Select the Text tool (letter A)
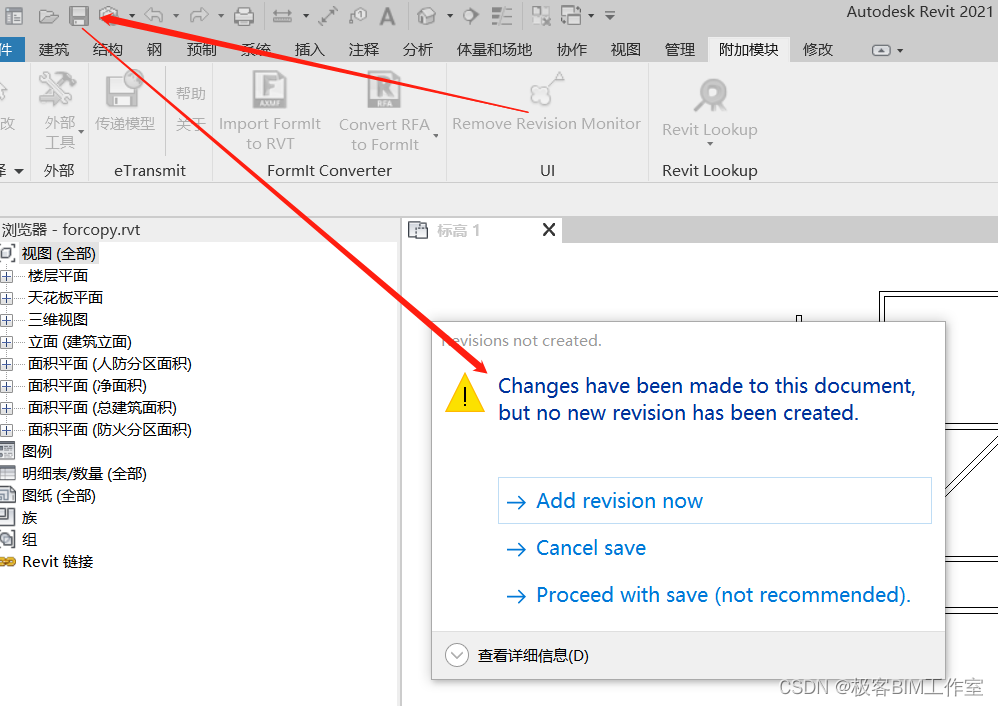 coord(387,15)
